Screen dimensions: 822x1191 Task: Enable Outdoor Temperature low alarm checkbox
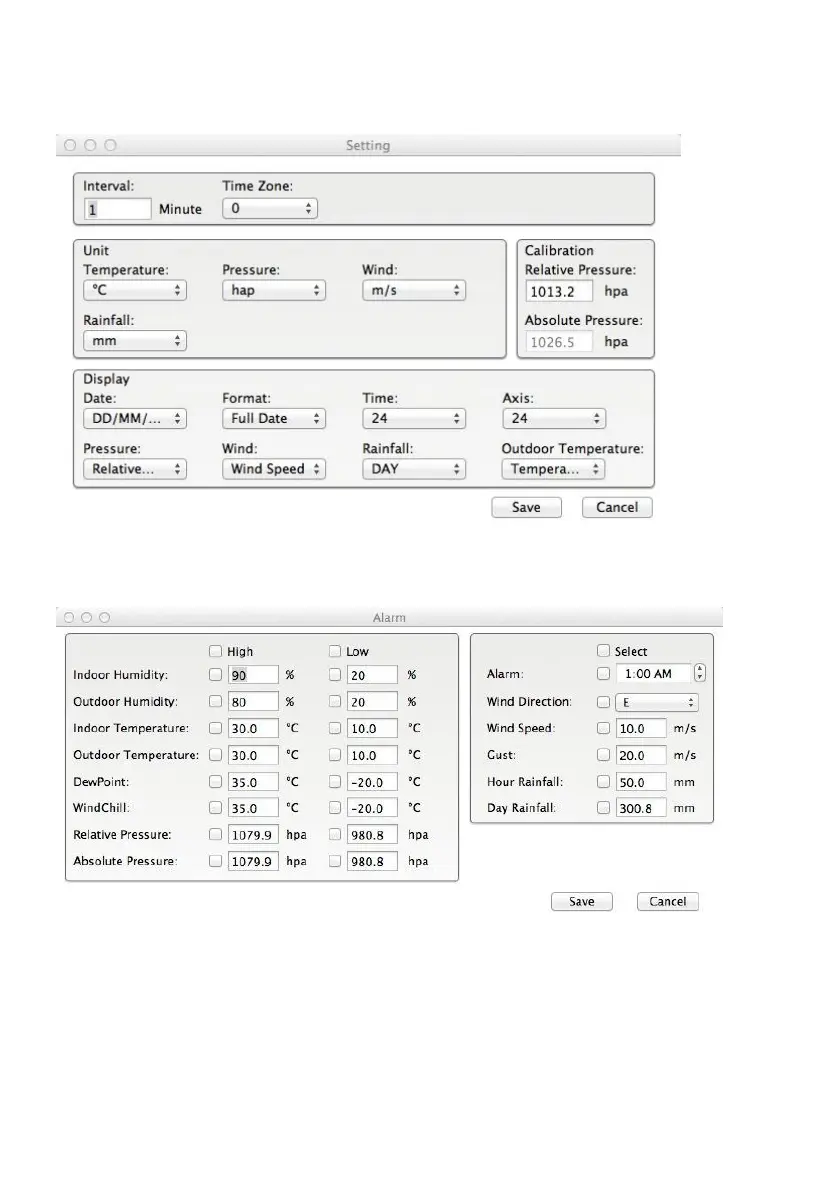[x=335, y=755]
